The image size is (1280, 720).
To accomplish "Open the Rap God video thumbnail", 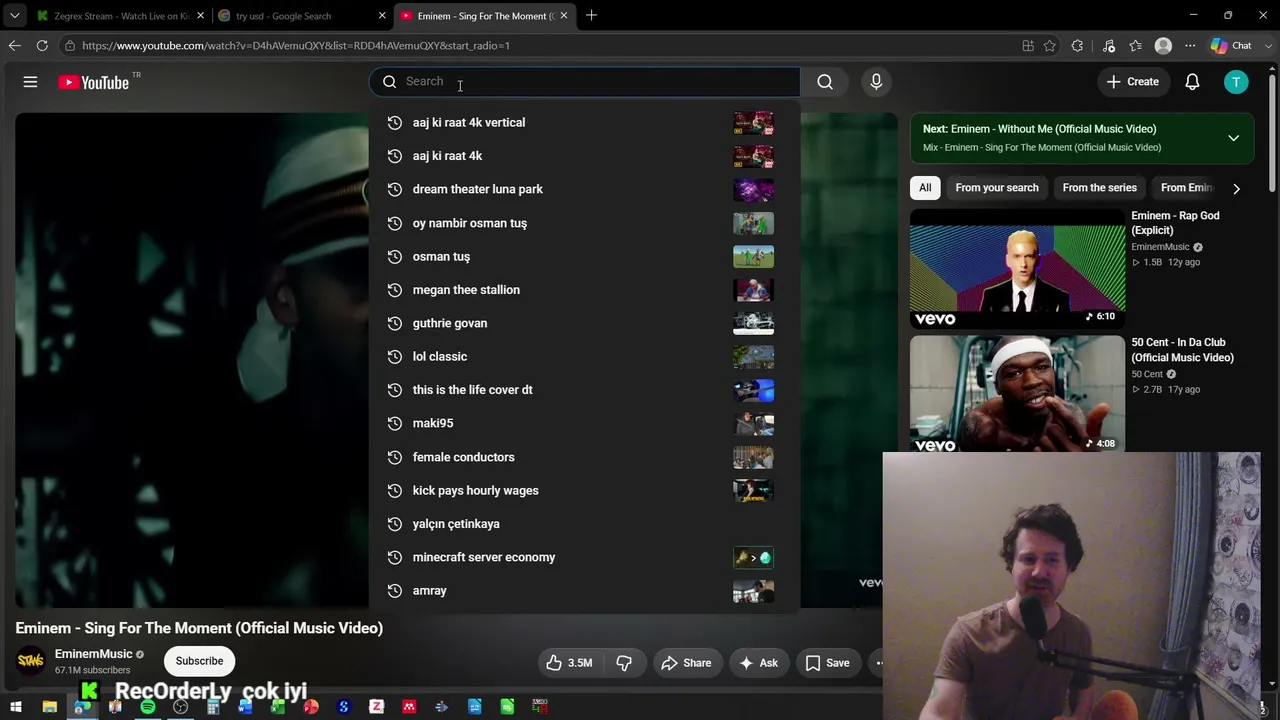I will [1017, 268].
